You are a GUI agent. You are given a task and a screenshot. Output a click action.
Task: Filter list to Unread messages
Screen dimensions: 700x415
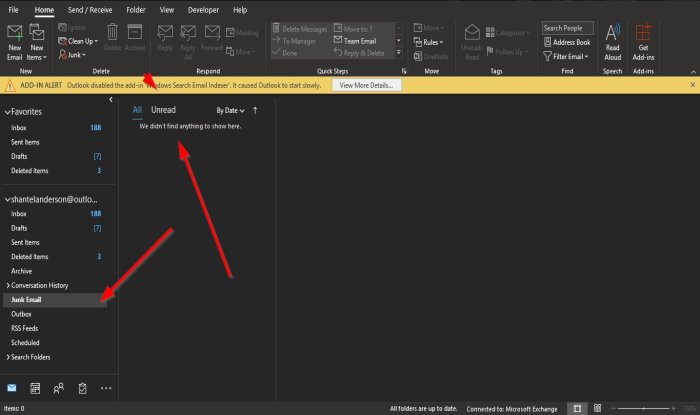pyautogui.click(x=163, y=110)
